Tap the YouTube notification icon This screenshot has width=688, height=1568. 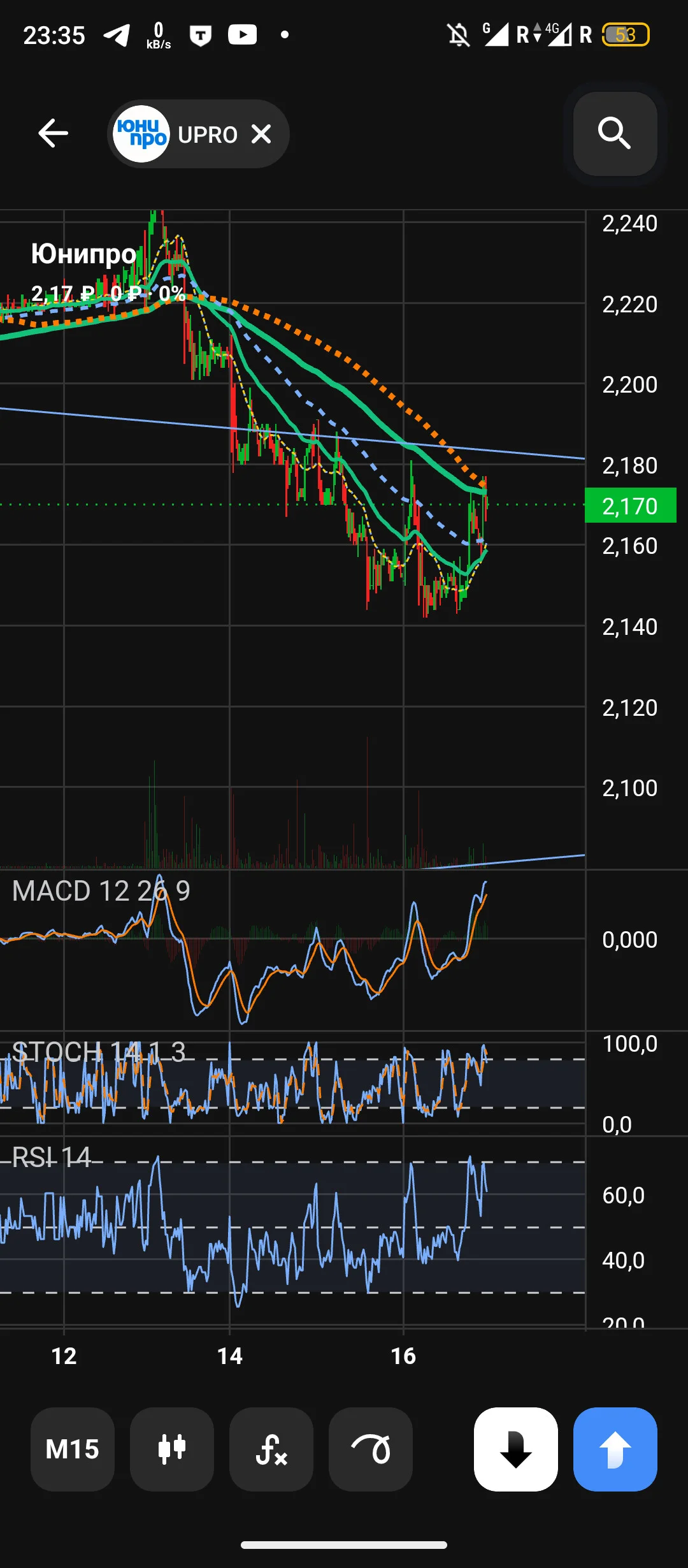click(x=243, y=34)
